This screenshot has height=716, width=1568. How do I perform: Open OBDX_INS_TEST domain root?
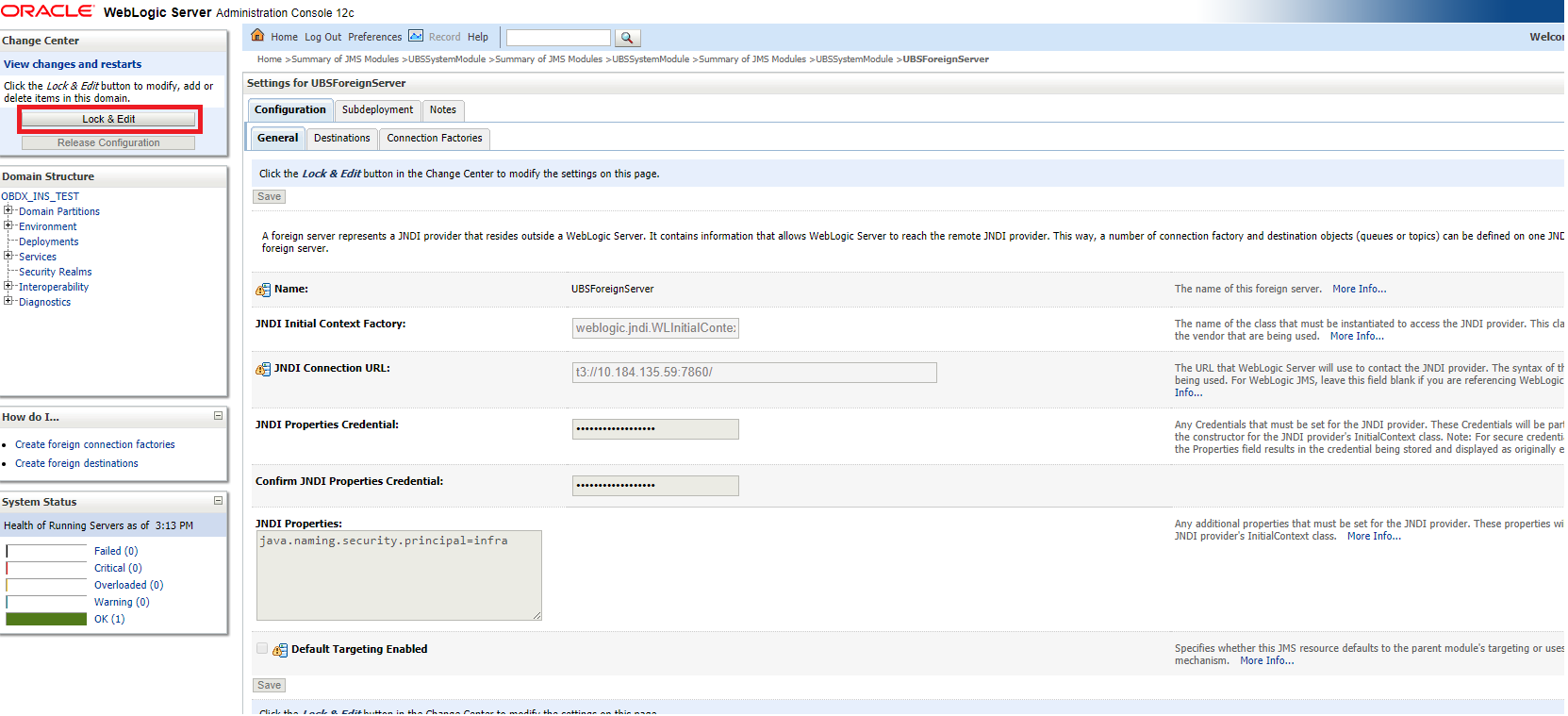coord(41,196)
